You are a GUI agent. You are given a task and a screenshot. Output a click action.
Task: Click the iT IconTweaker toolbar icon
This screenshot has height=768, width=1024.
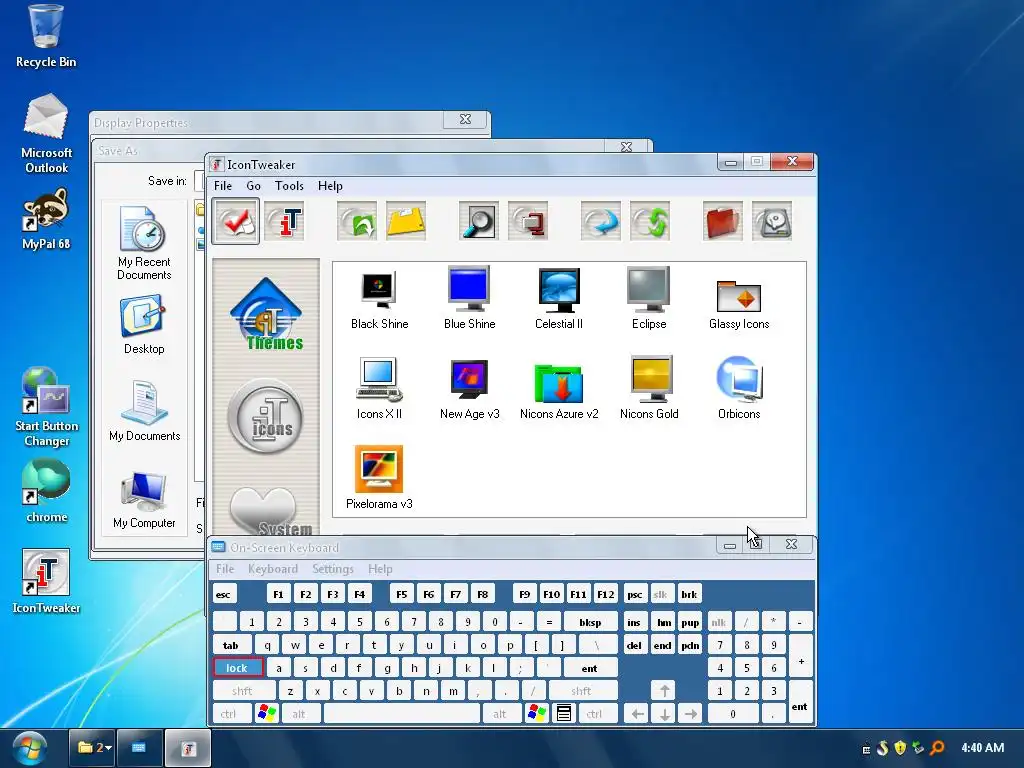point(284,222)
